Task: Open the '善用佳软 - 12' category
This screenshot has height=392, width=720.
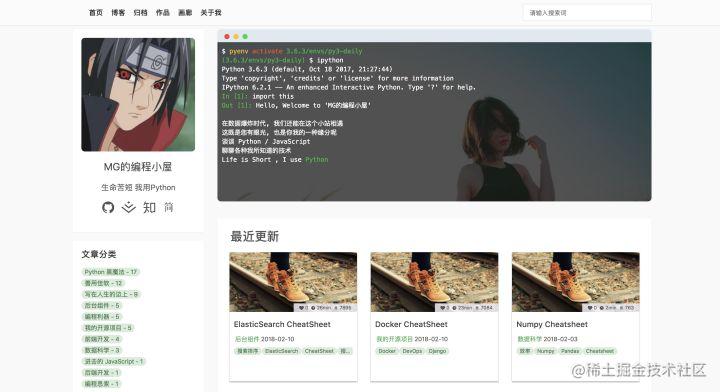Action: click(x=103, y=283)
